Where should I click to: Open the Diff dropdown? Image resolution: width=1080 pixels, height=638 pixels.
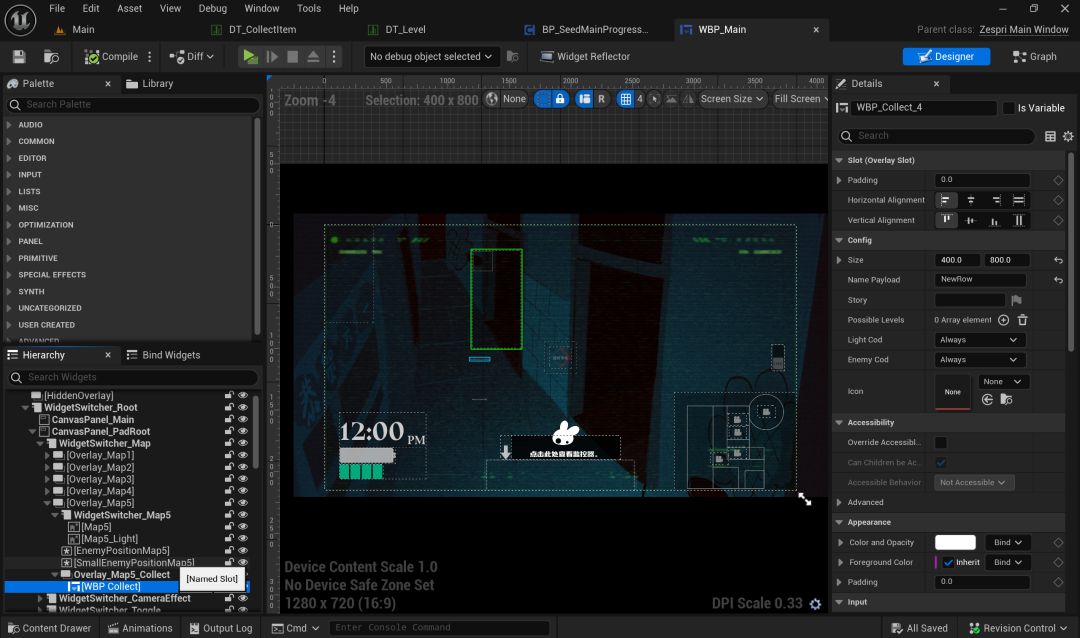click(x=191, y=56)
